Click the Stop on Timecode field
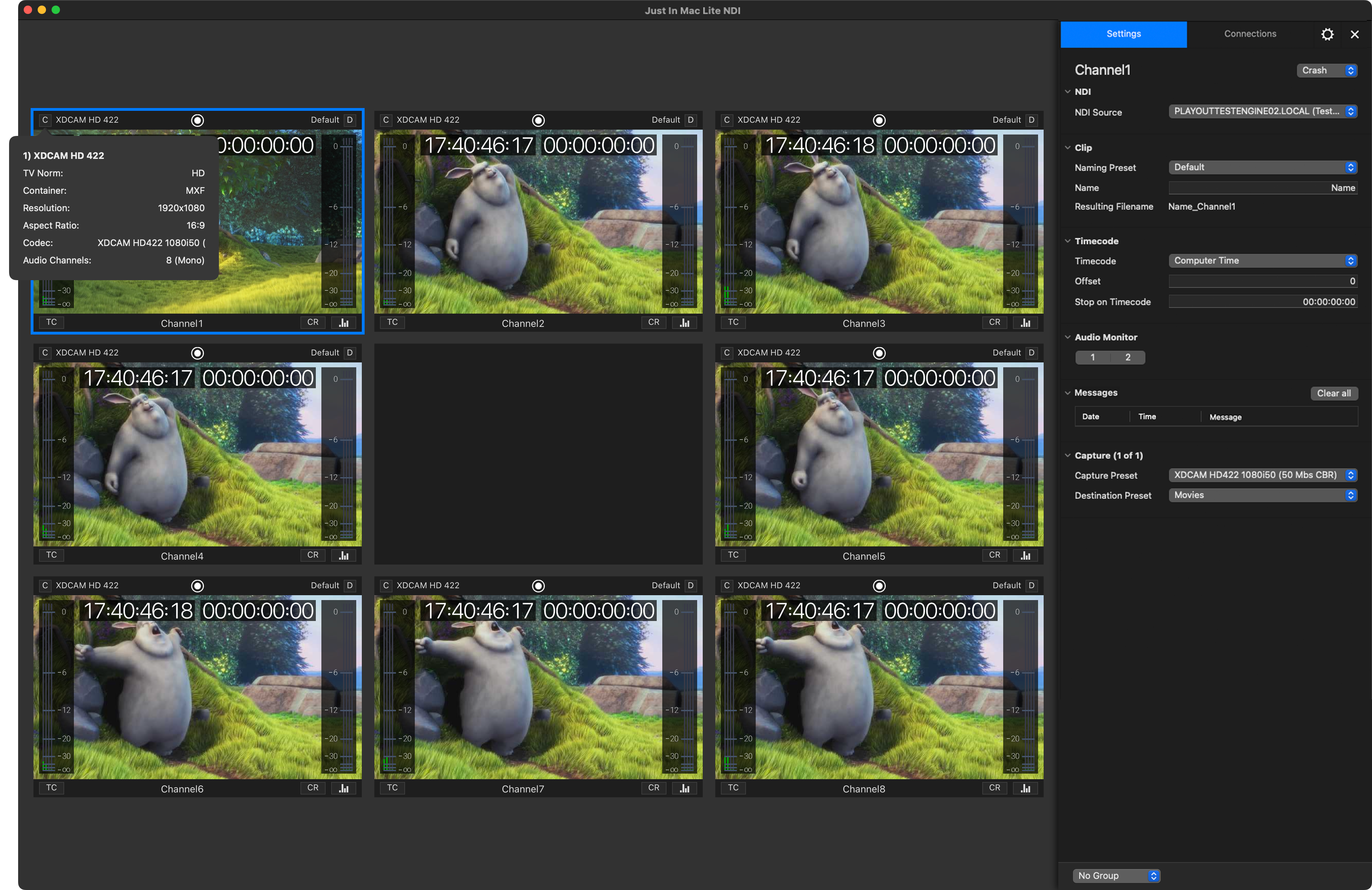1372x890 pixels. [1263, 302]
